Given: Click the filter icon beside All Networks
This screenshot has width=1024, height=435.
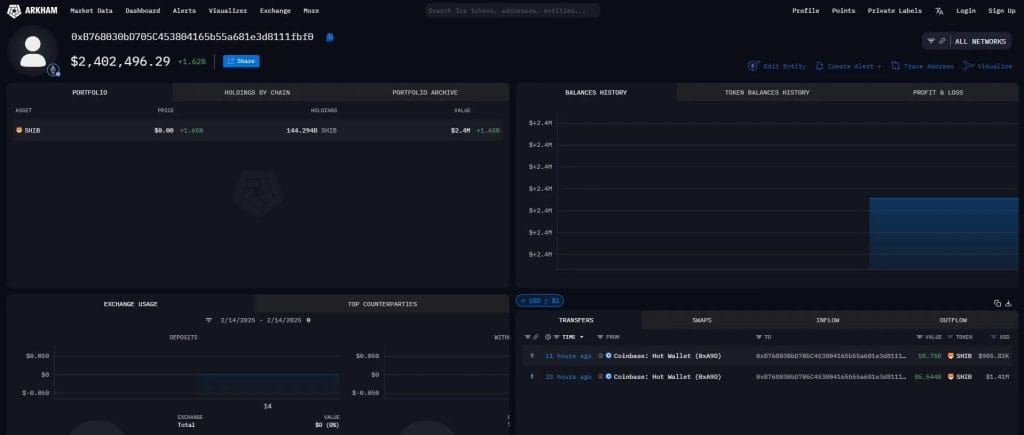Looking at the screenshot, I should 931,41.
